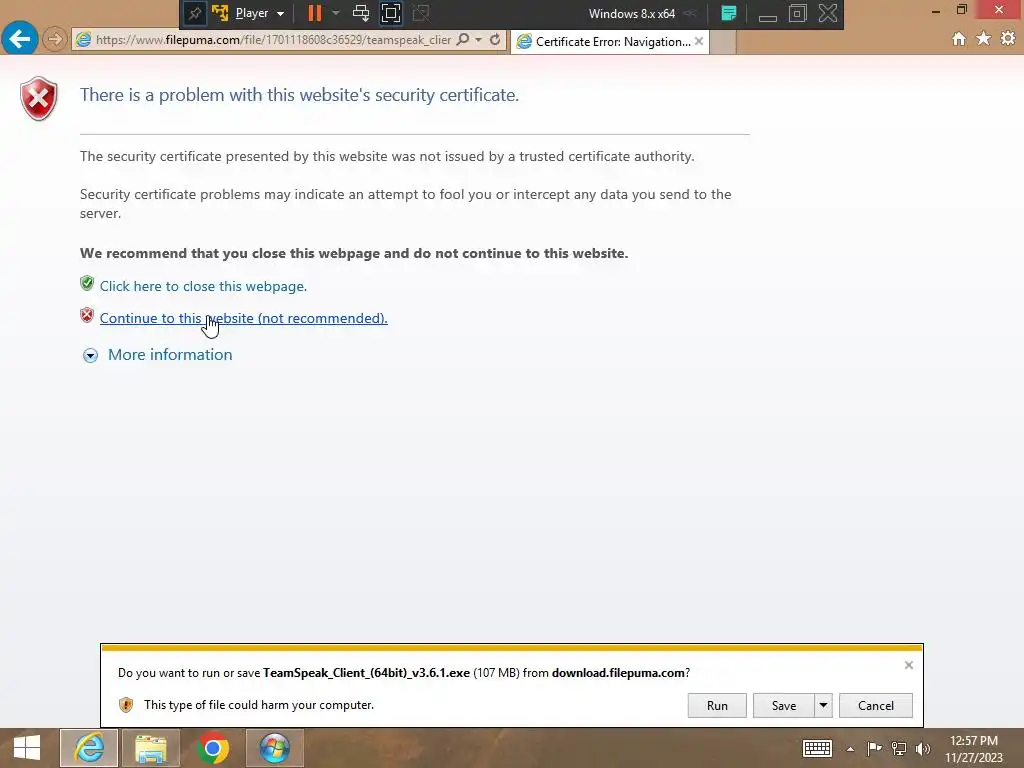This screenshot has width=1024, height=768.
Task: Launch Google Chrome from the taskbar
Action: [212, 748]
